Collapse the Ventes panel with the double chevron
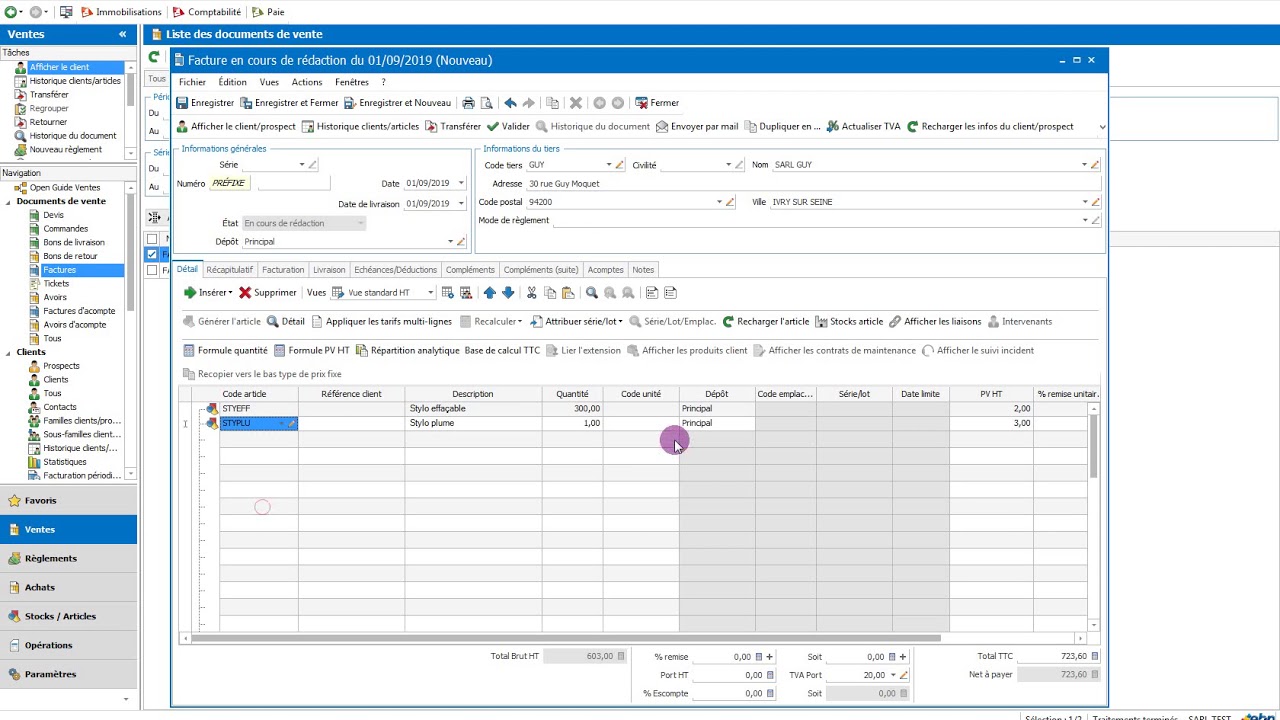Screen dimensions: 1280x720 (x=123, y=34)
